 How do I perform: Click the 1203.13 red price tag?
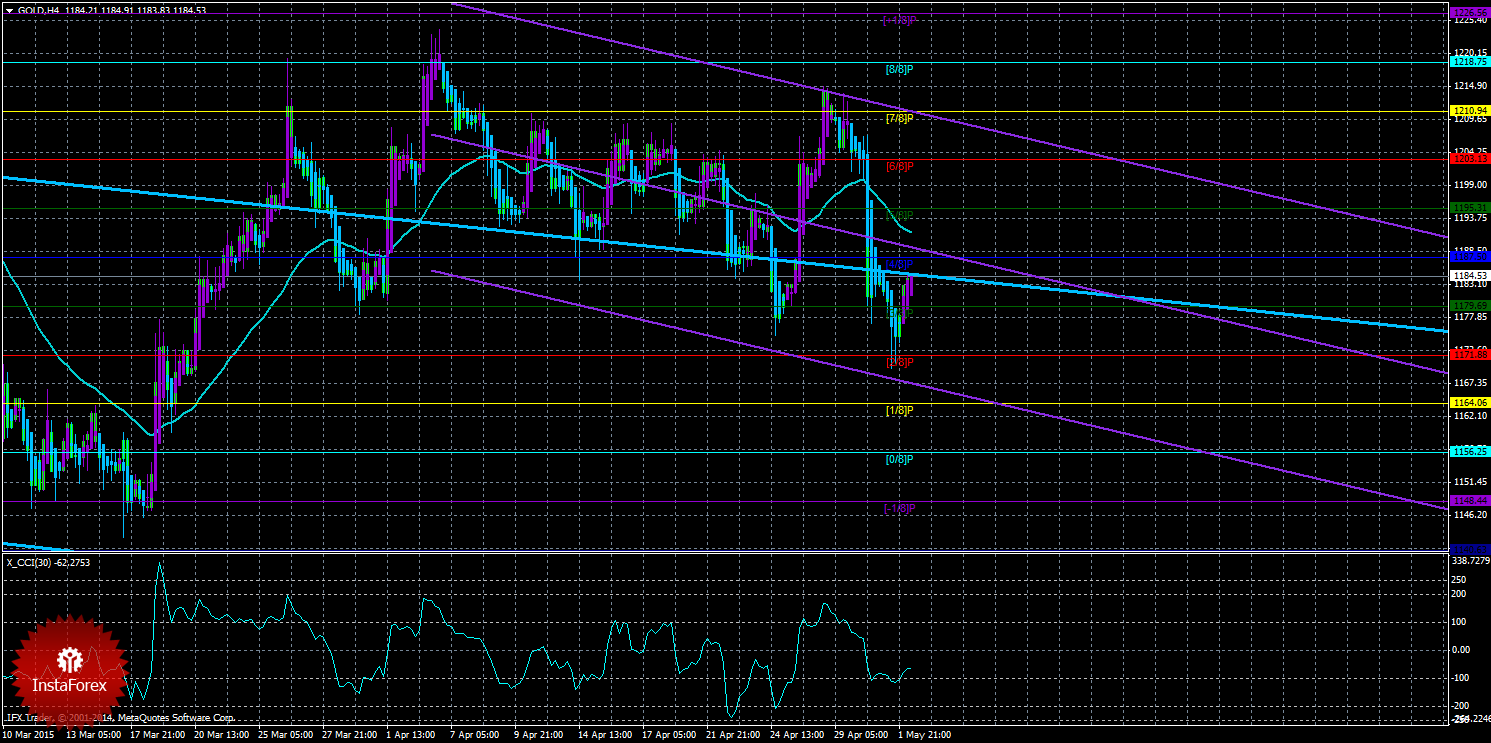pos(1469,158)
